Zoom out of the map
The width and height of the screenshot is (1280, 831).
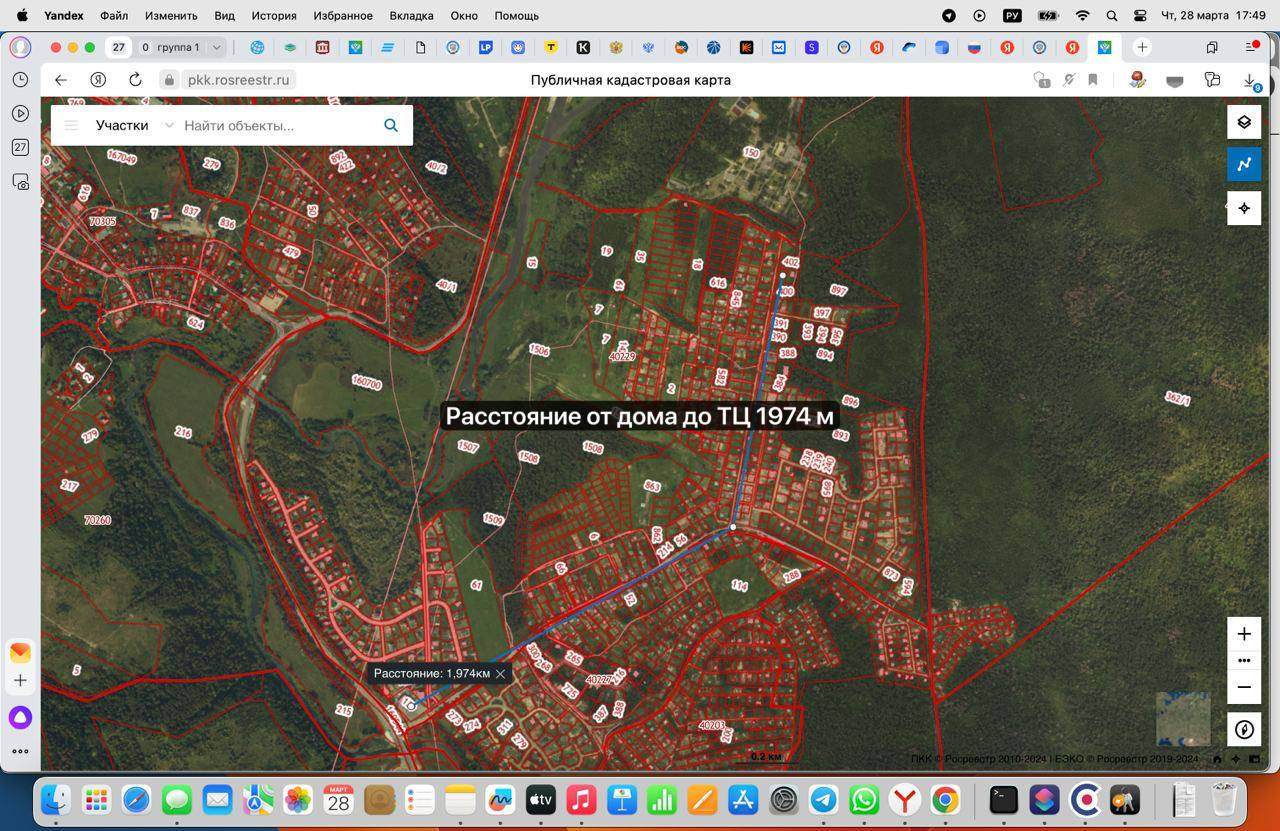(1244, 687)
